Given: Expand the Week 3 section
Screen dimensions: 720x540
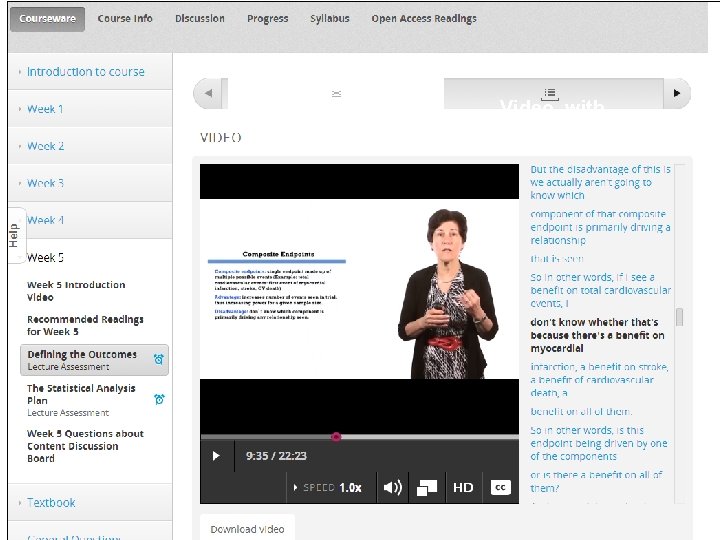Looking at the screenshot, I should tap(90, 183).
